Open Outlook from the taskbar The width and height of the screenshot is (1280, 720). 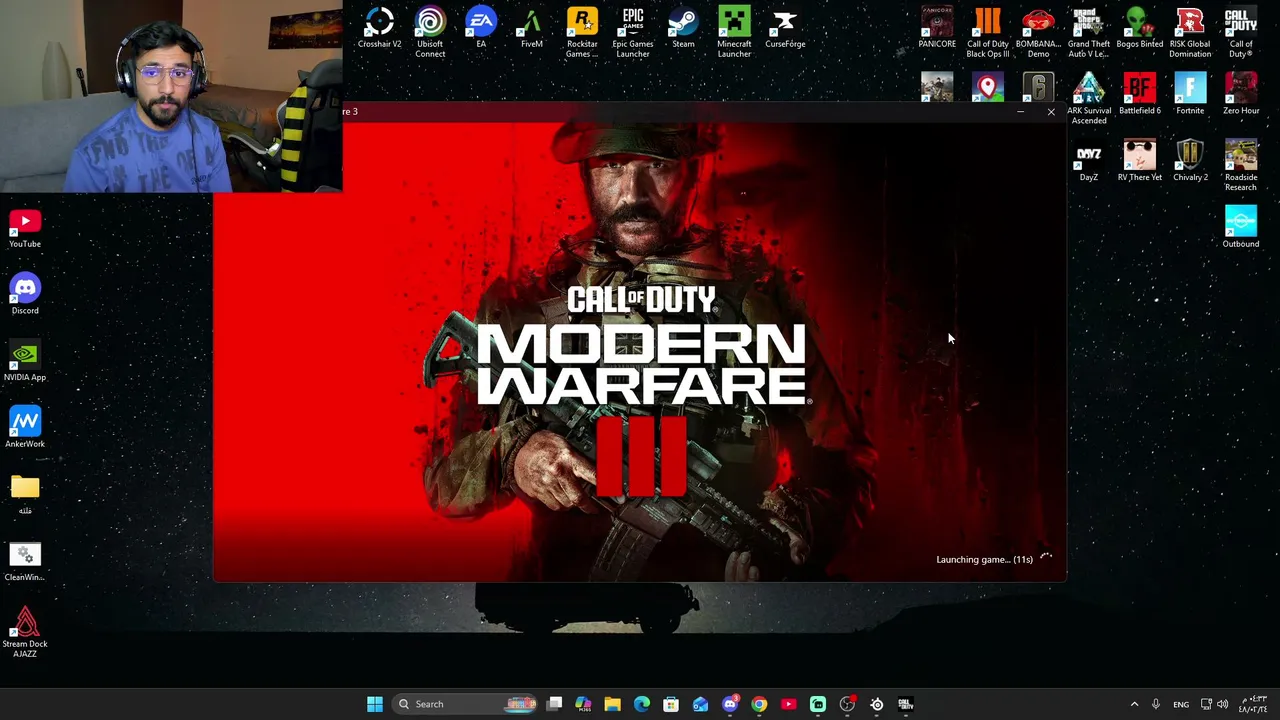(x=700, y=704)
